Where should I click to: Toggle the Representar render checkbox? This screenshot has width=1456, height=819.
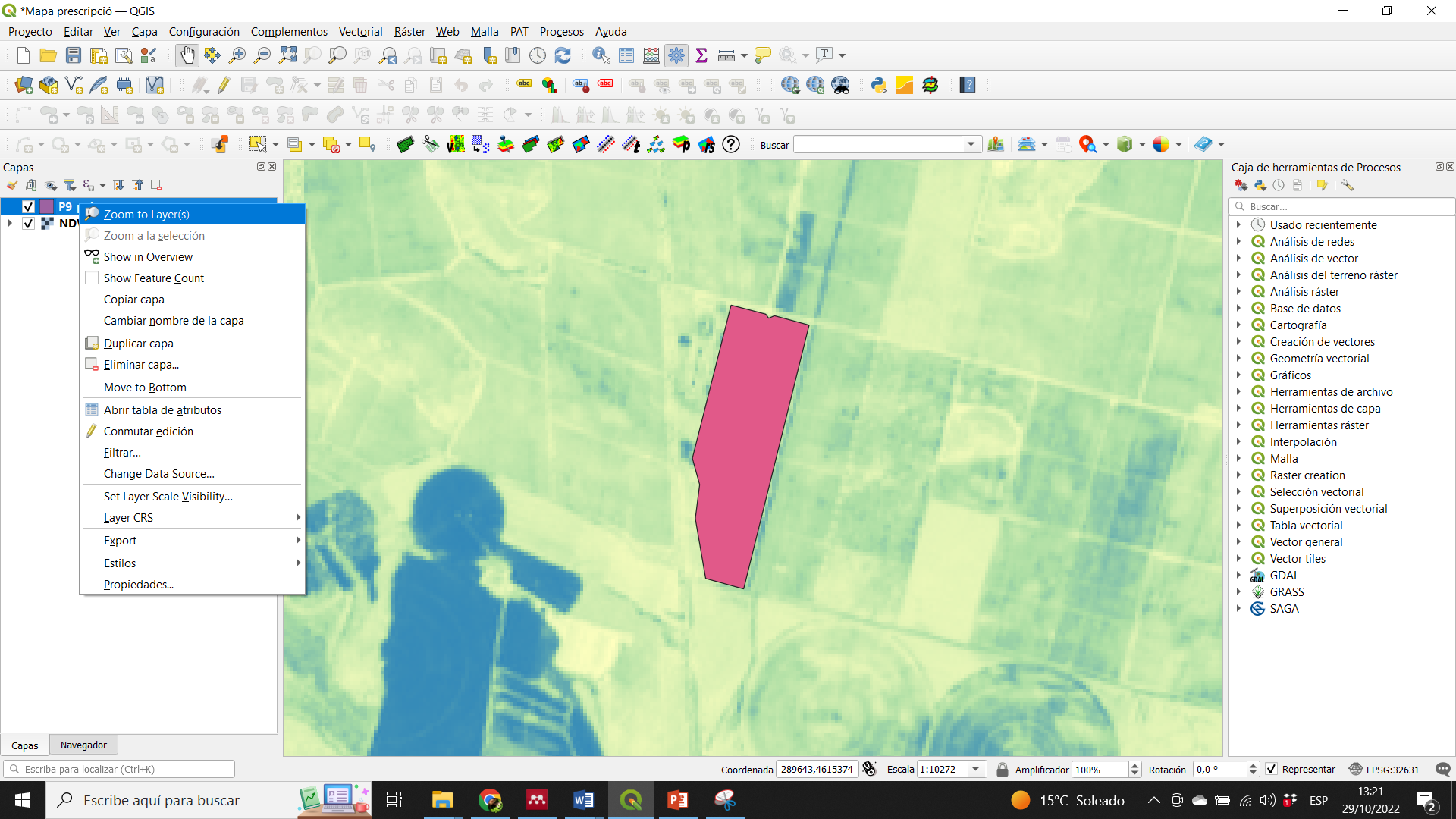pyautogui.click(x=1272, y=769)
